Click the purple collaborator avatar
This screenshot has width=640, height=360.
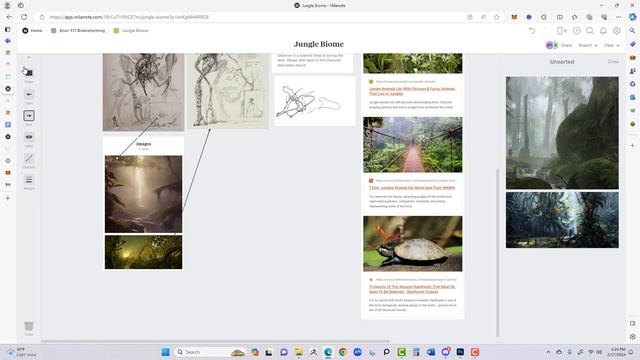(x=549, y=45)
